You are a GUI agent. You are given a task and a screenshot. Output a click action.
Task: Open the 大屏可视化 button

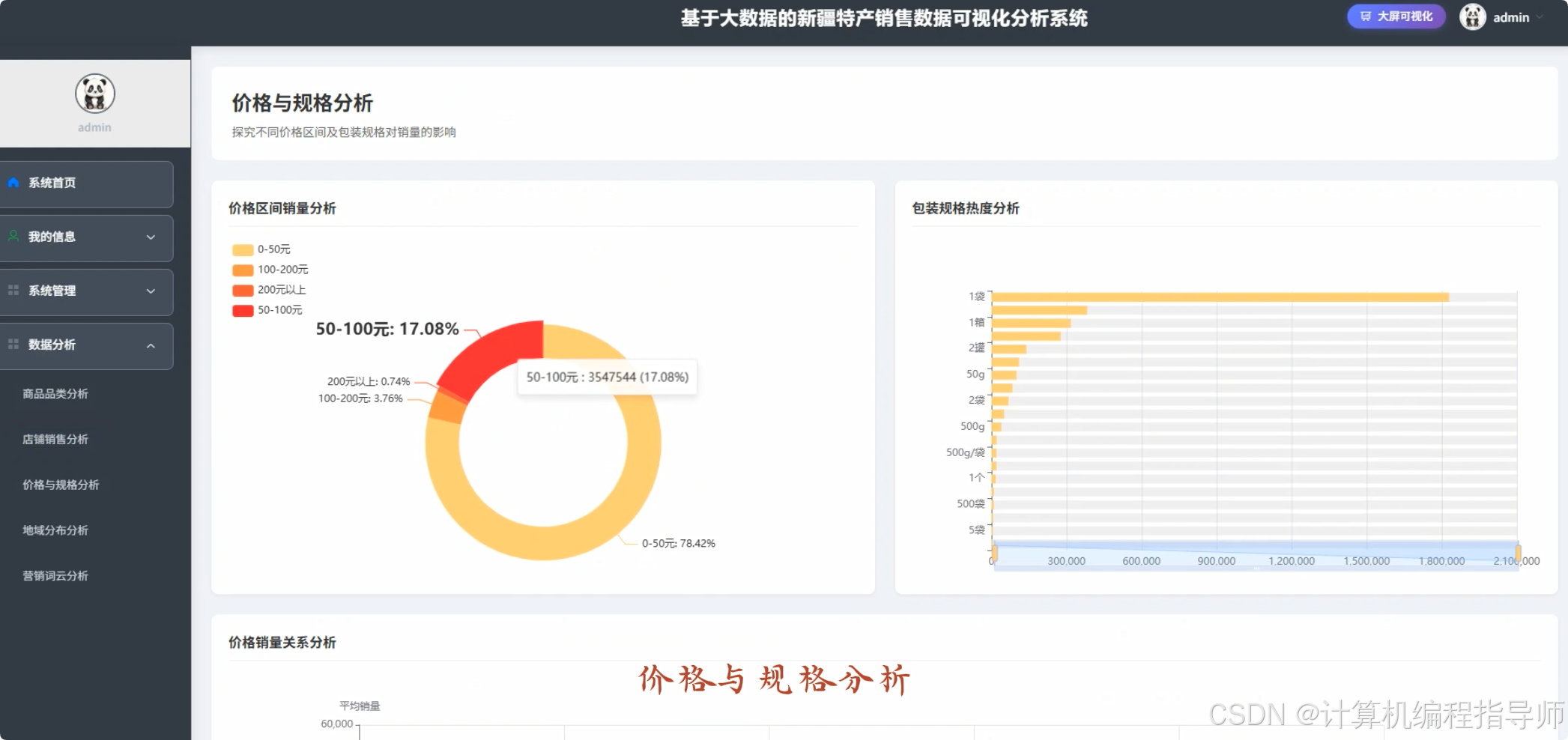[x=1396, y=16]
